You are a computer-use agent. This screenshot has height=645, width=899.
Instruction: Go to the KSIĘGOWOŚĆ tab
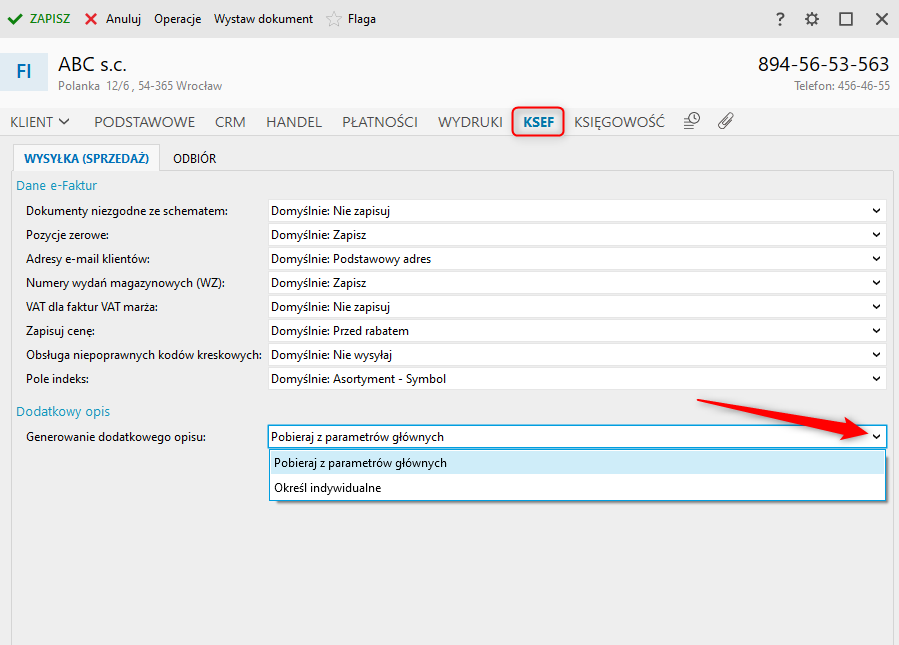[x=619, y=122]
